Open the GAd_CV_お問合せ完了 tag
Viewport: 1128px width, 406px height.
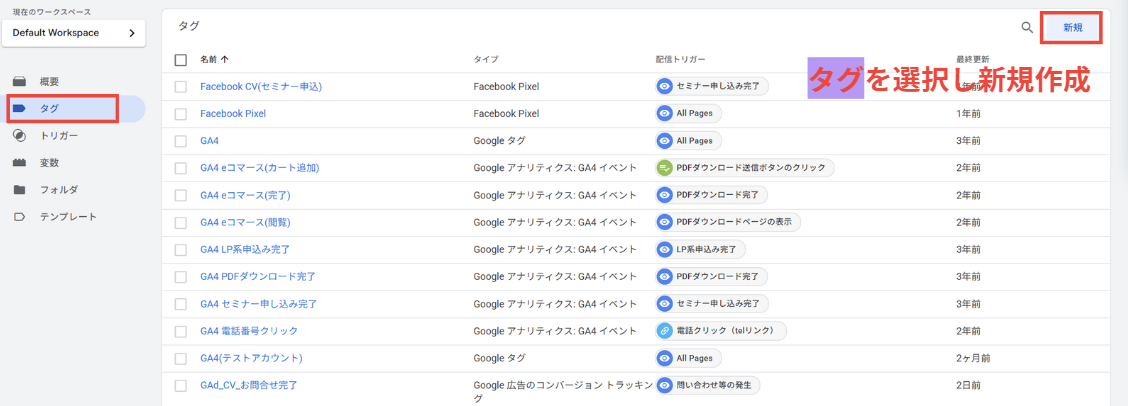(x=249, y=386)
